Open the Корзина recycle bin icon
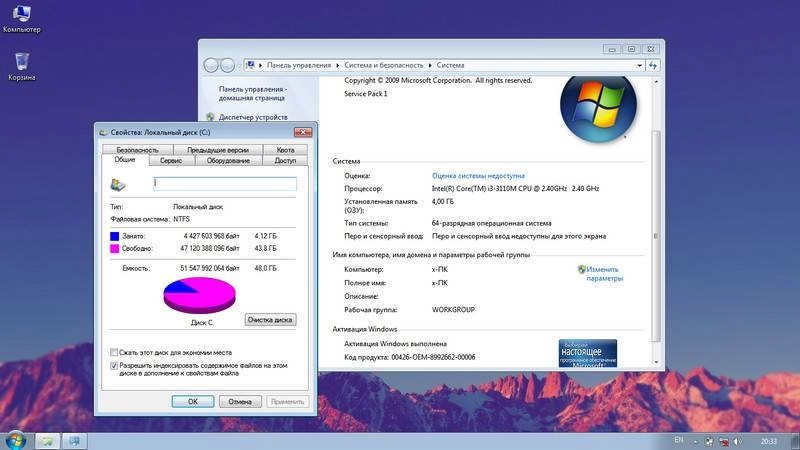The image size is (800, 450). pyautogui.click(x=21, y=66)
